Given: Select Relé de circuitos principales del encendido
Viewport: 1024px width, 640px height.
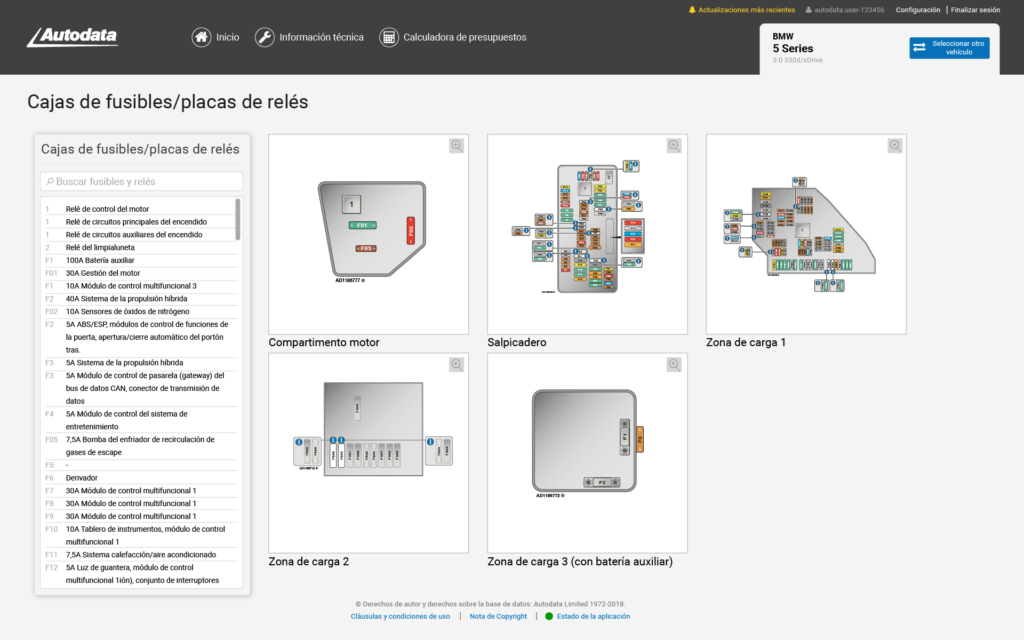Looking at the screenshot, I should click(140, 222).
